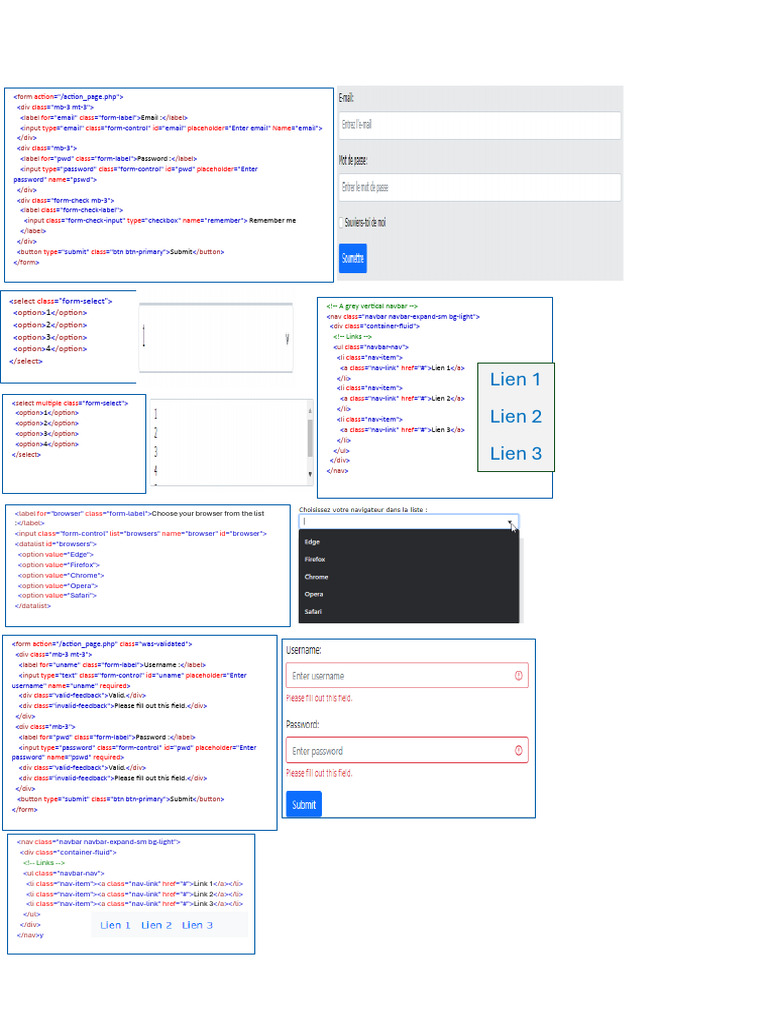Screen dimensions: 768x1024
Task: Select option 3 in the multiple select list
Action: coord(155,451)
